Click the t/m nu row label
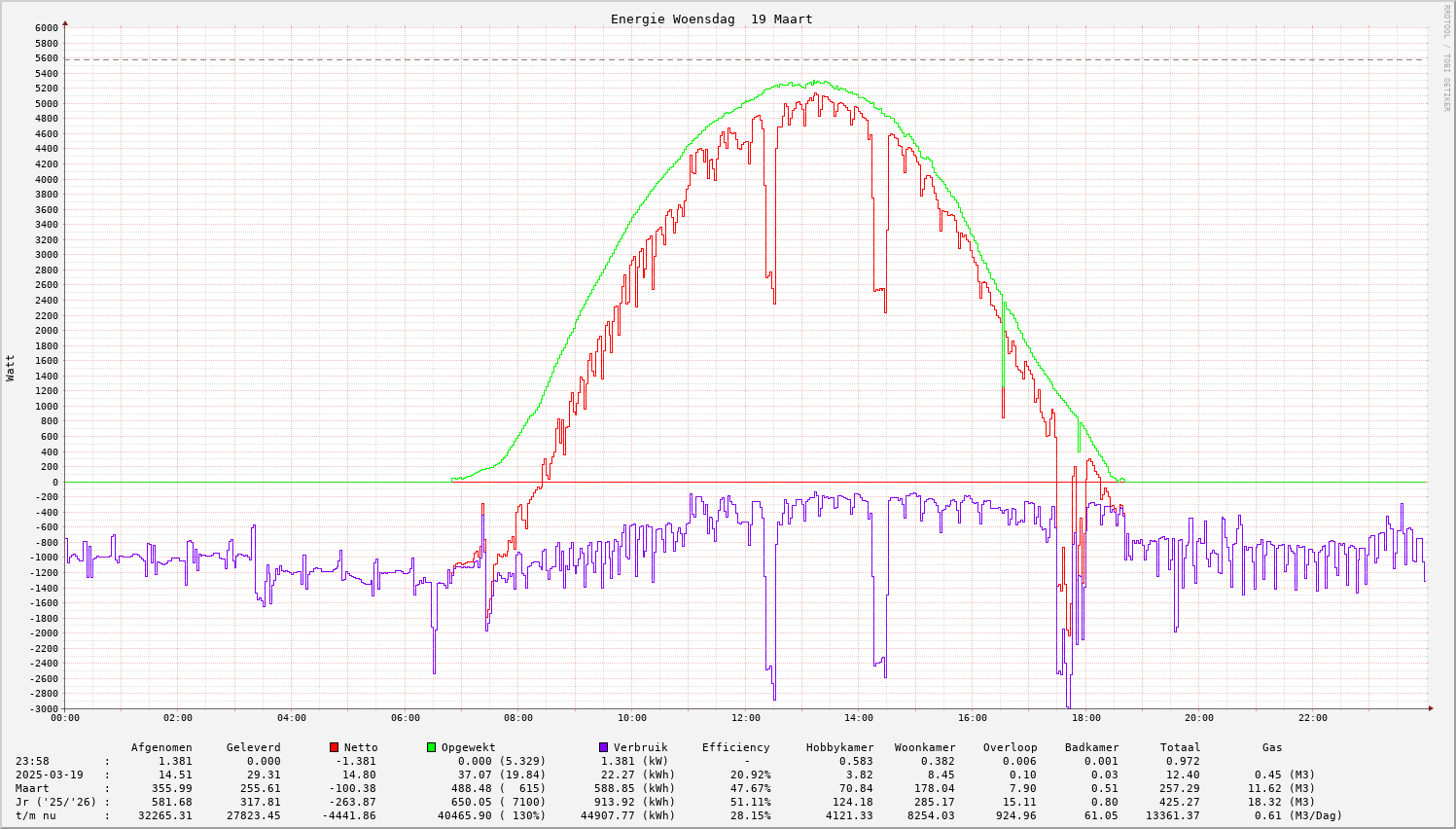The height and width of the screenshot is (829, 1456). pyautogui.click(x=36, y=815)
